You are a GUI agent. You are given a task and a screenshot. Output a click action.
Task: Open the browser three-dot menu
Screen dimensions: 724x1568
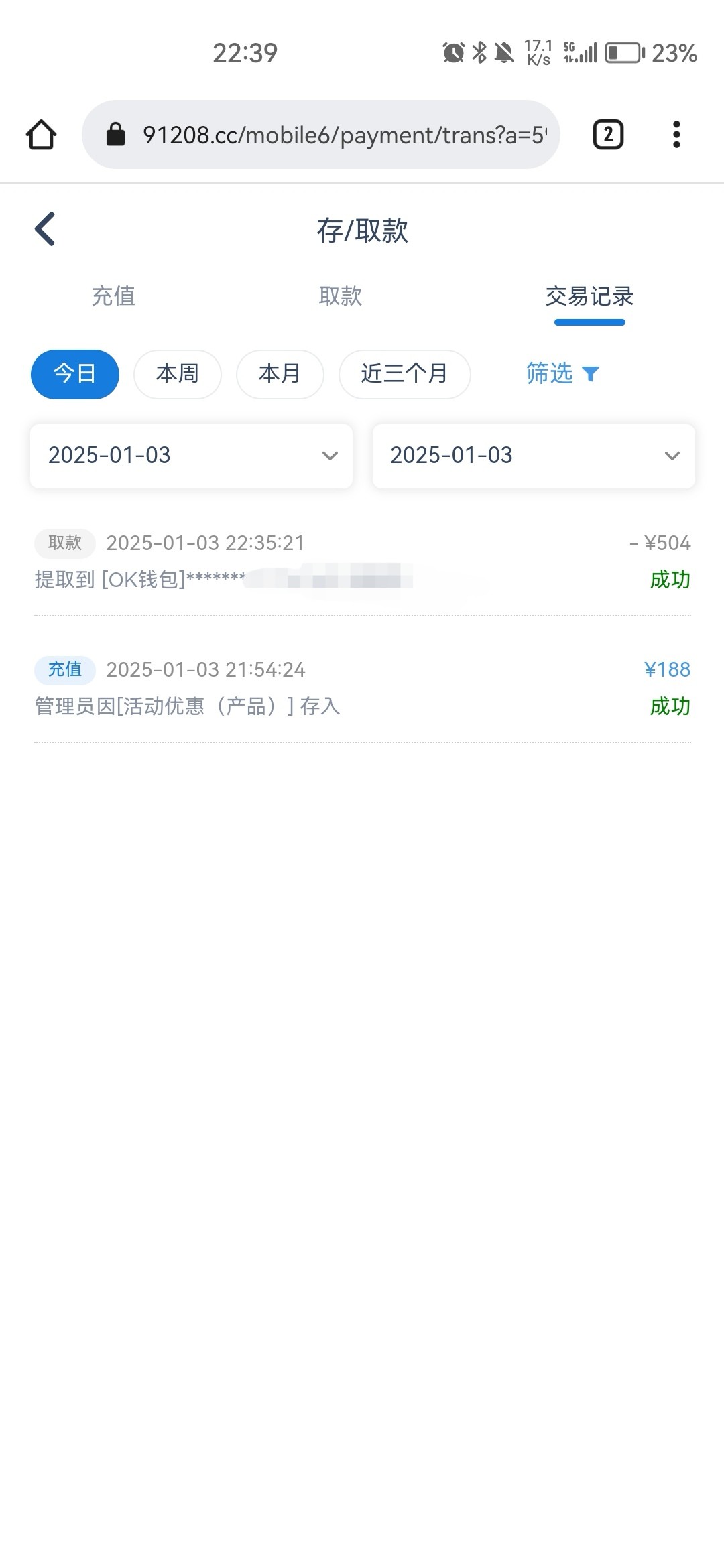(x=676, y=135)
